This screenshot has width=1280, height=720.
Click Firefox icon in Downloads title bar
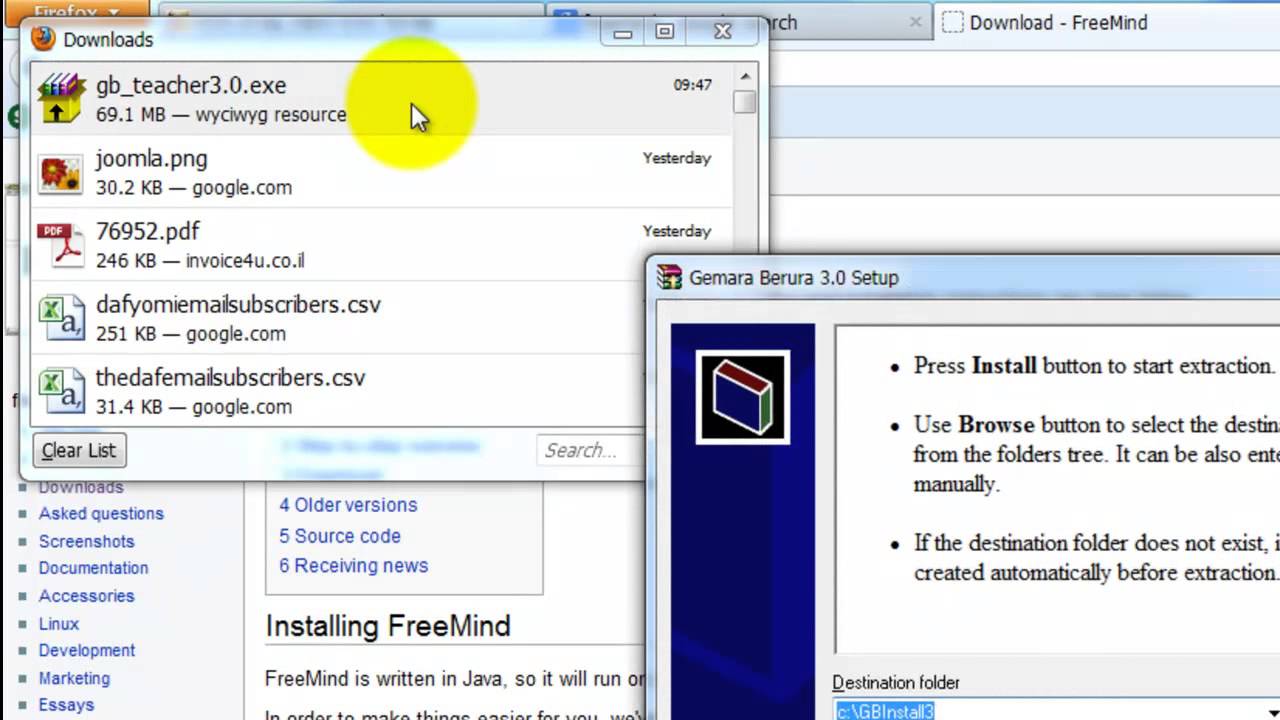[x=43, y=39]
